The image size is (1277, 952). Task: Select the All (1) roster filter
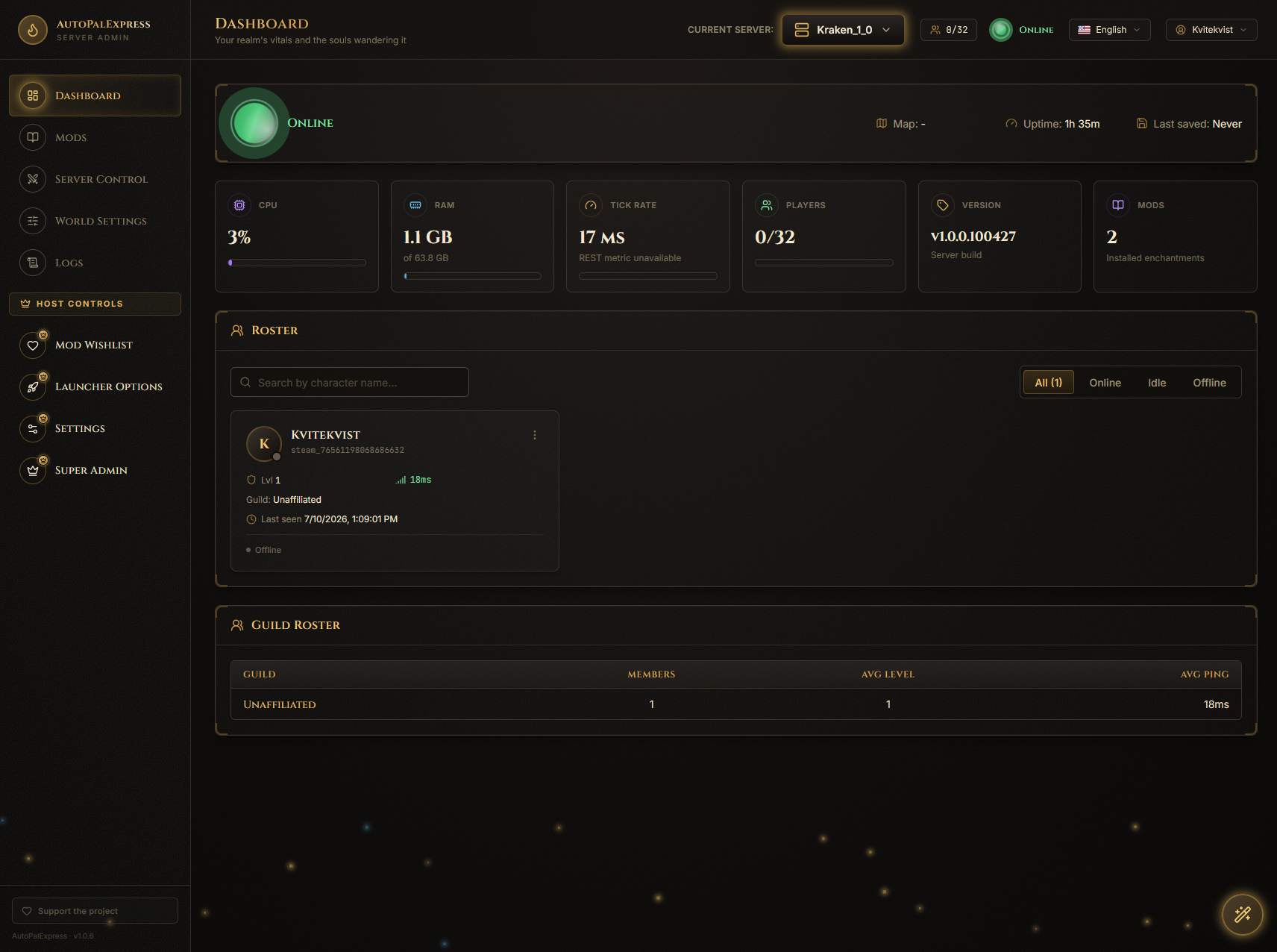point(1049,382)
